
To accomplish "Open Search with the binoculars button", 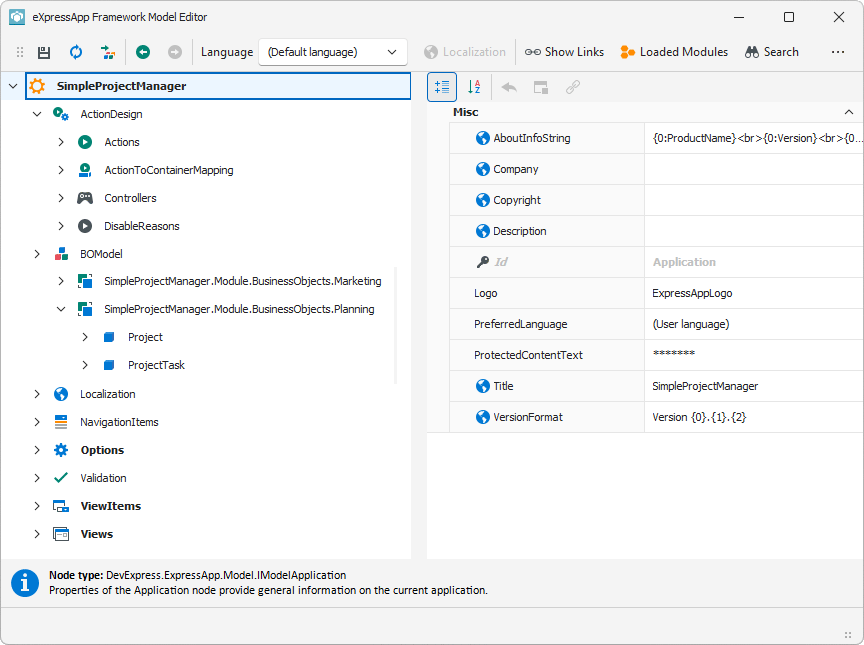I will (771, 52).
